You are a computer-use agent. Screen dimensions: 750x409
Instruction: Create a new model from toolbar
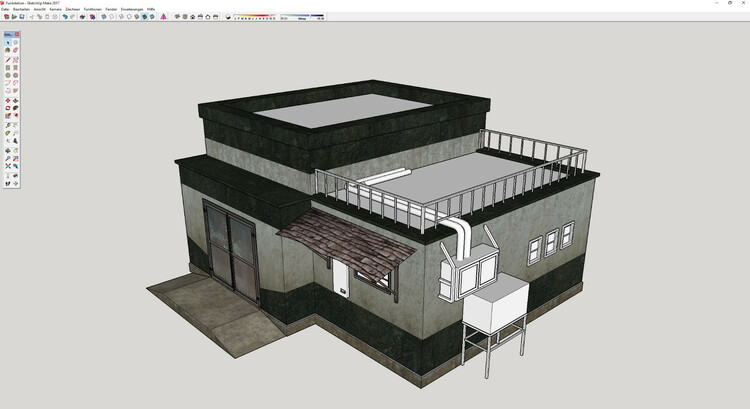6,17
